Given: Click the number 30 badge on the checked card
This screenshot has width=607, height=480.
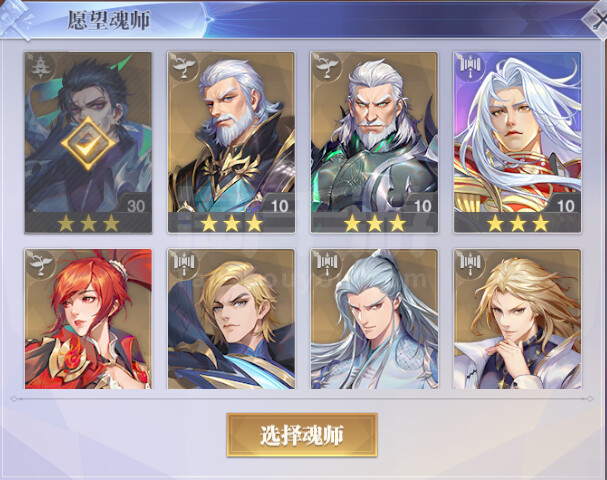Looking at the screenshot, I should pos(136,206).
